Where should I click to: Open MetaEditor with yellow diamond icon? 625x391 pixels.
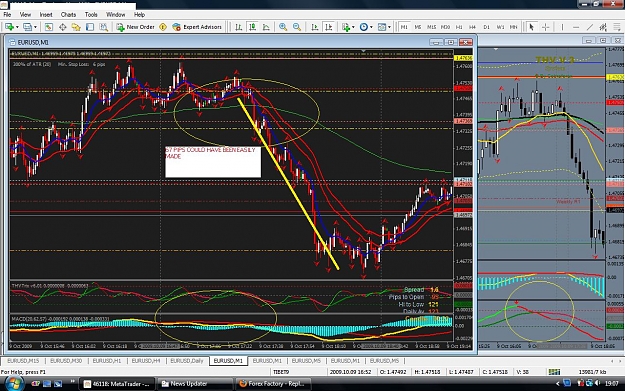(x=163, y=27)
